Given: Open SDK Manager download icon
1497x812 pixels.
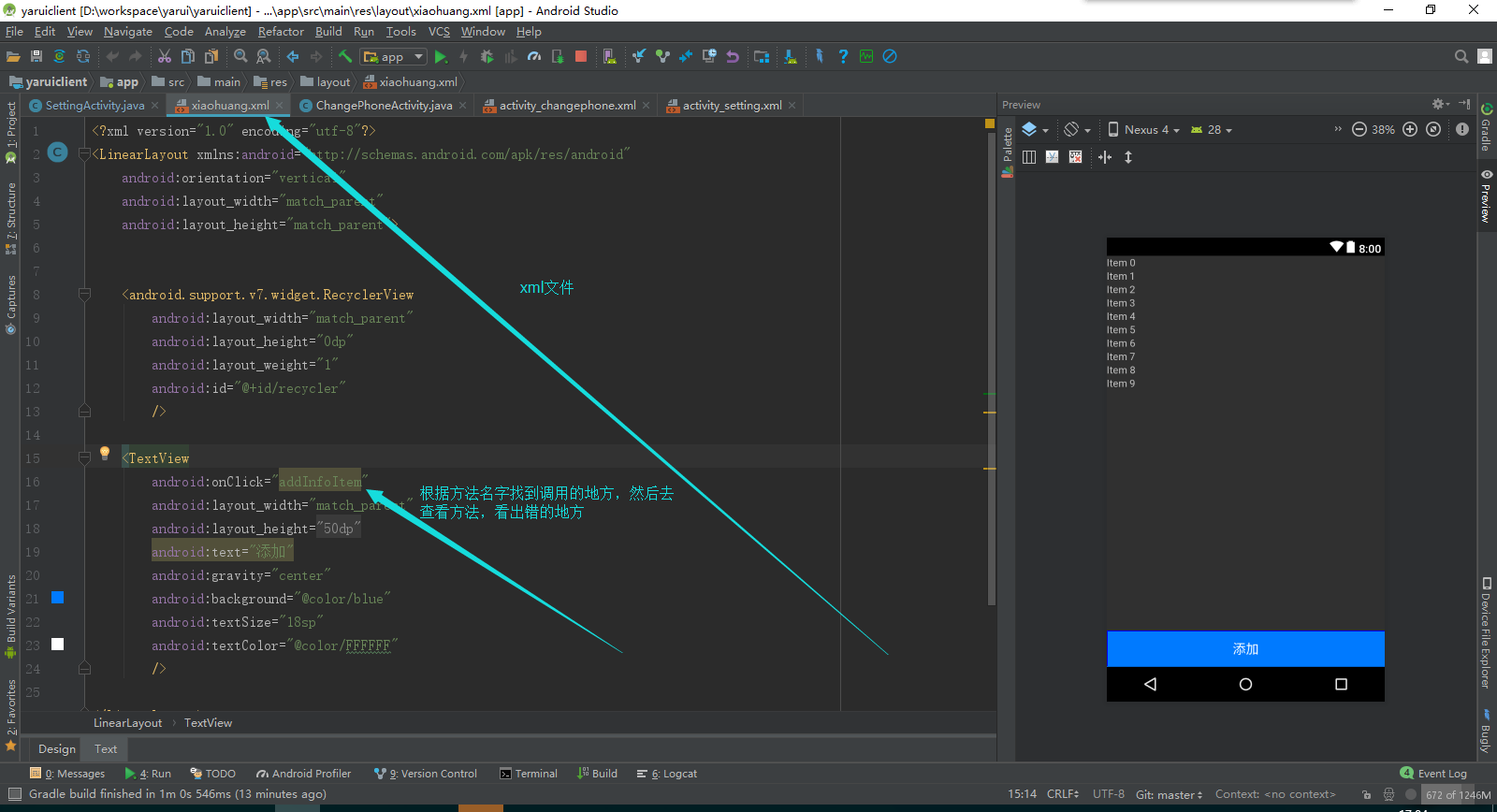Looking at the screenshot, I should pyautogui.click(x=791, y=56).
